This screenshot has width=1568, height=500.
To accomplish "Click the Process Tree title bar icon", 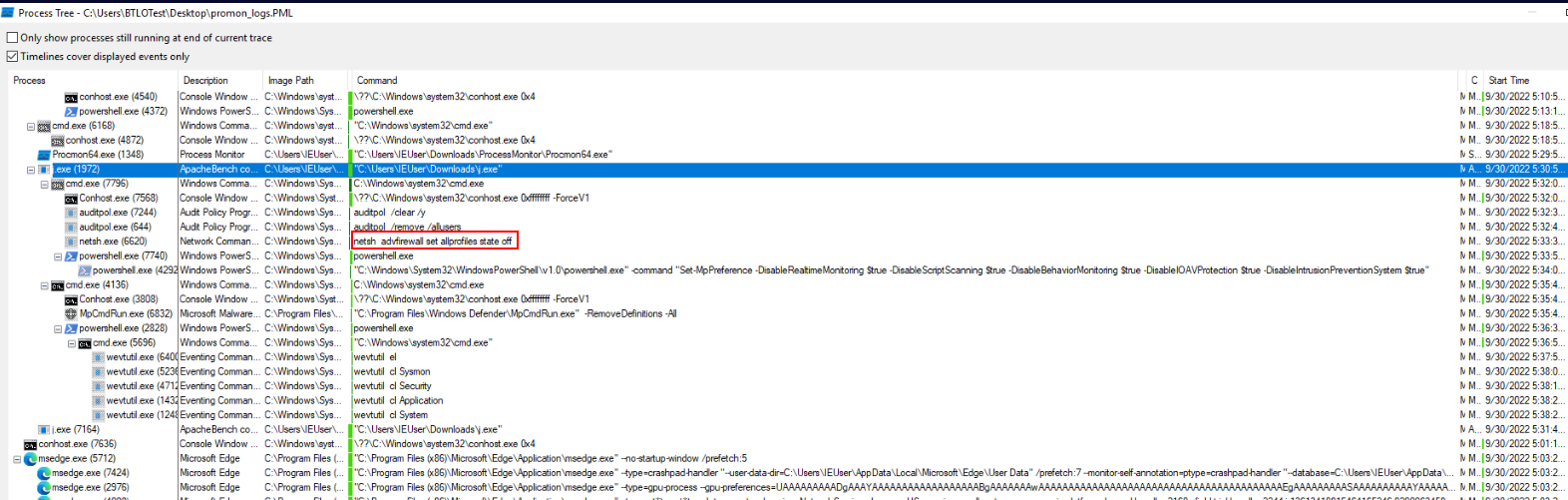I will click(9, 13).
